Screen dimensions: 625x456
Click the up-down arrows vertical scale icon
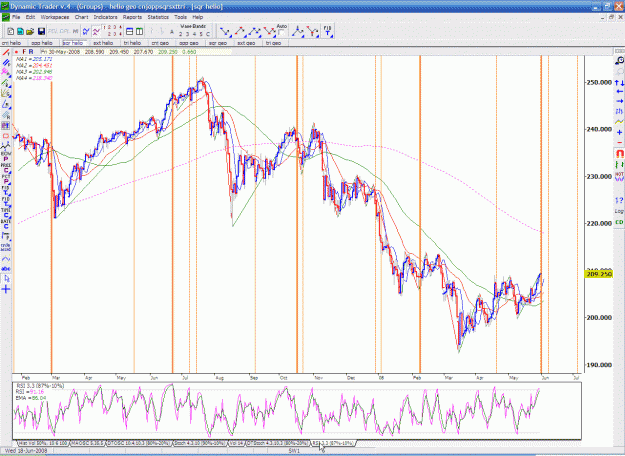coord(619,83)
